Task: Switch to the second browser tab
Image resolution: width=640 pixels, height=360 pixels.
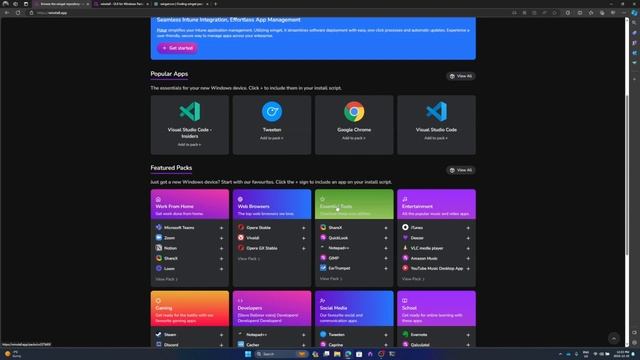Action: click(x=121, y=4)
